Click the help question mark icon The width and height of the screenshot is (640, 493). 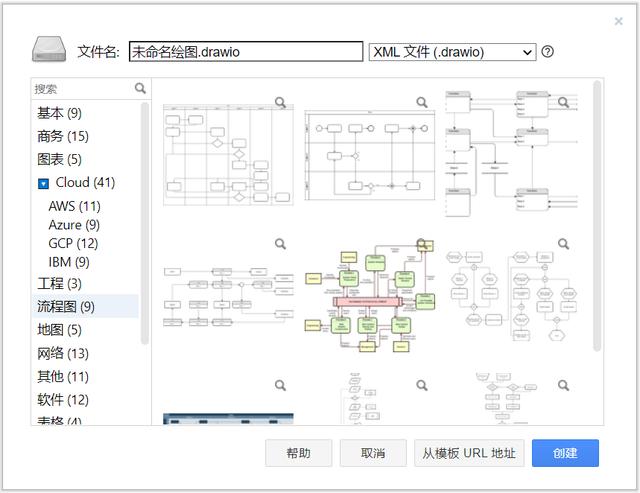point(548,52)
